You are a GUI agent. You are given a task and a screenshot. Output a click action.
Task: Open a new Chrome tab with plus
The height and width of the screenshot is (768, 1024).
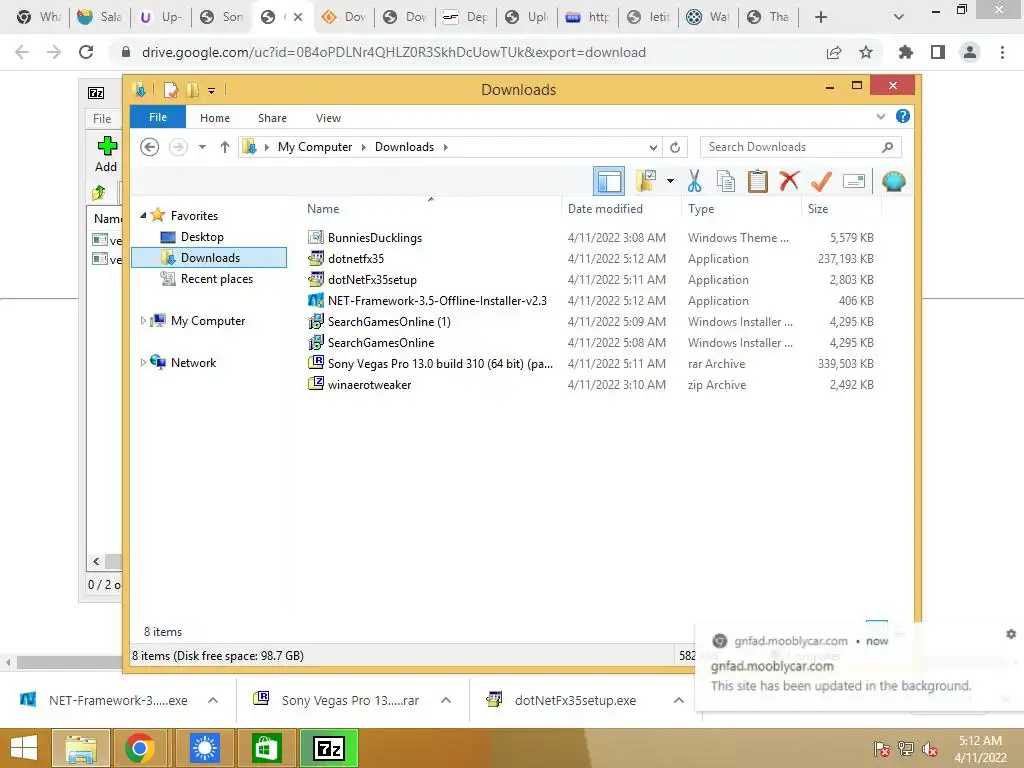pos(821,17)
